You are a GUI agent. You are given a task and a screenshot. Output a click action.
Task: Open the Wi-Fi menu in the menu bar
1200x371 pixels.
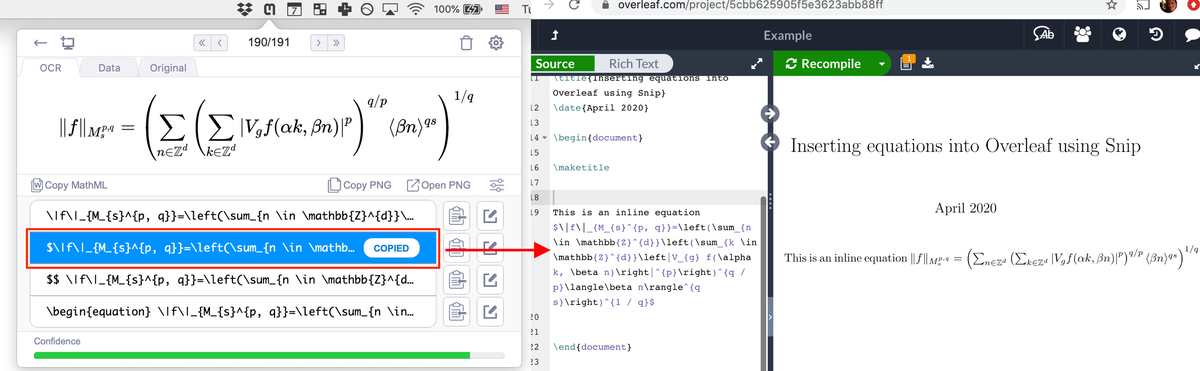[416, 9]
